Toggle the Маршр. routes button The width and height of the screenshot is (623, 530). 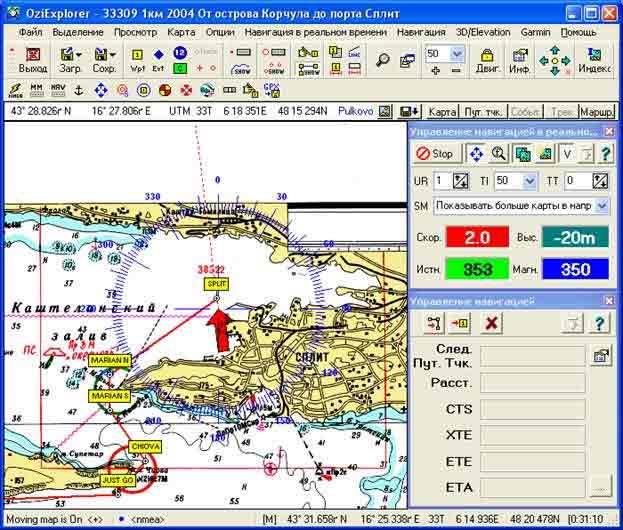(x=597, y=112)
